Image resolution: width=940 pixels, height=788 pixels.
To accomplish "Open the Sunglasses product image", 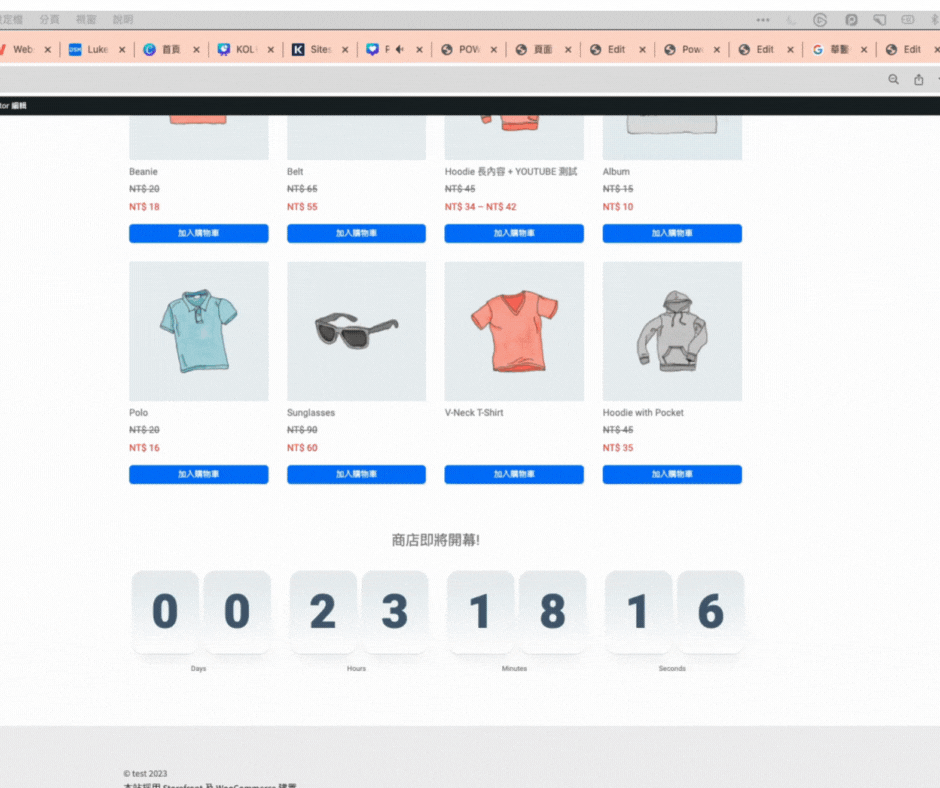I will coord(356,331).
